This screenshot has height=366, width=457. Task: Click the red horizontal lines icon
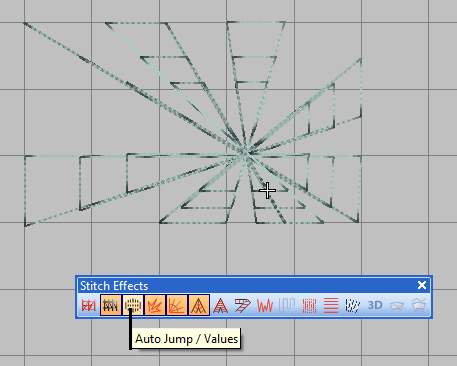pos(331,305)
